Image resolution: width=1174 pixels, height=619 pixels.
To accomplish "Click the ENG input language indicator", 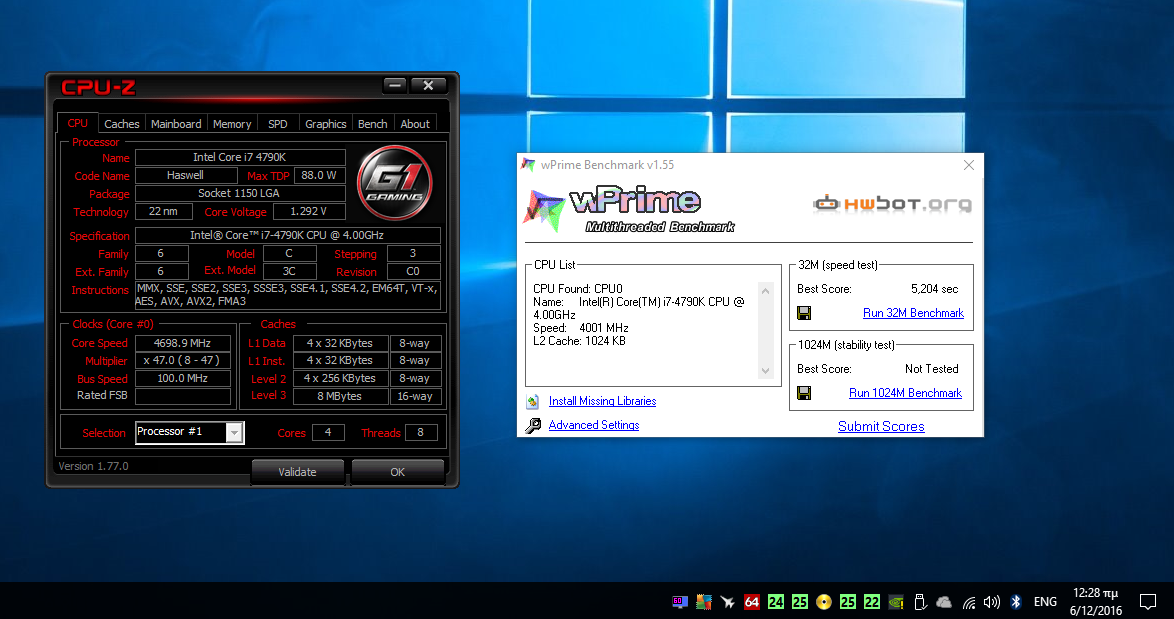I will click(x=1045, y=602).
